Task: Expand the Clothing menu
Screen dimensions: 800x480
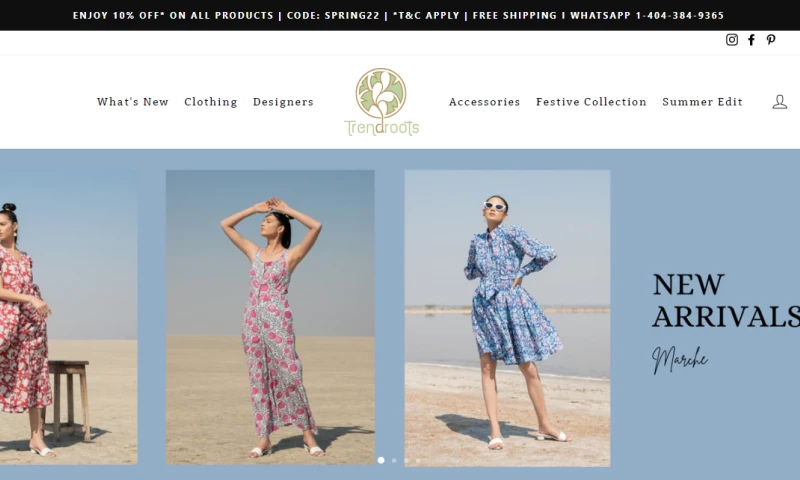Action: click(x=211, y=102)
